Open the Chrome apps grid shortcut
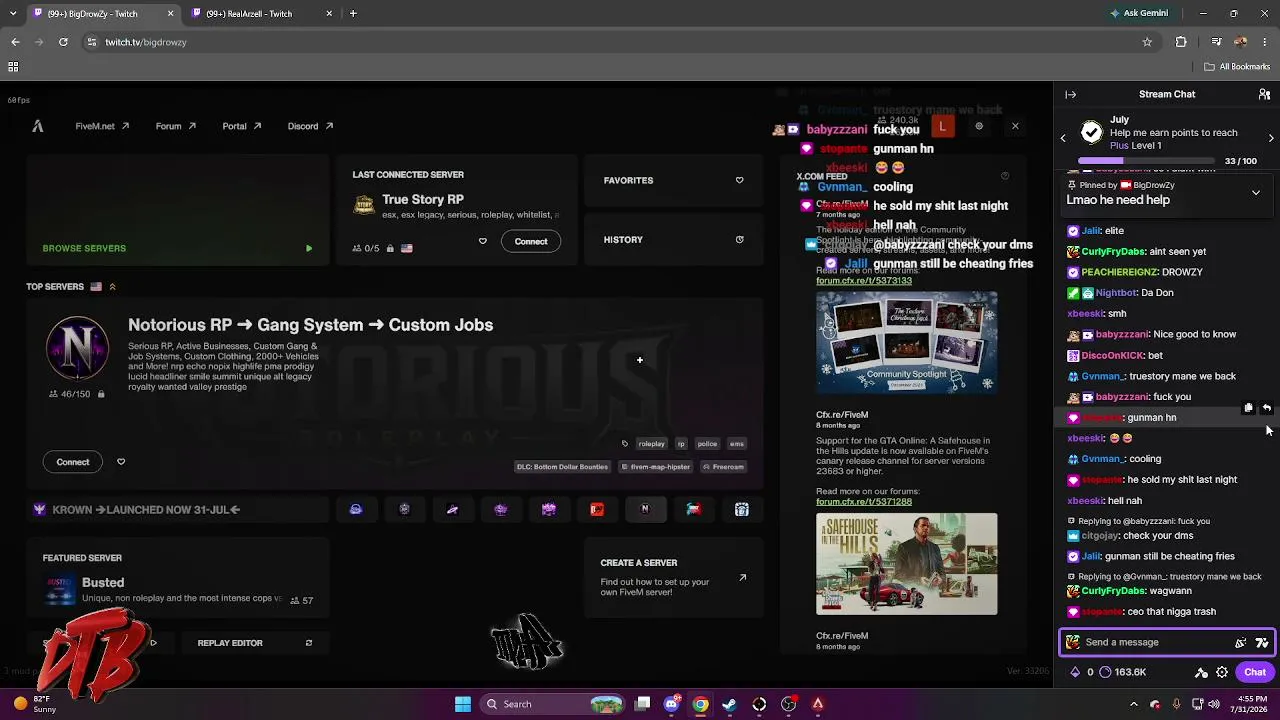 [13, 67]
